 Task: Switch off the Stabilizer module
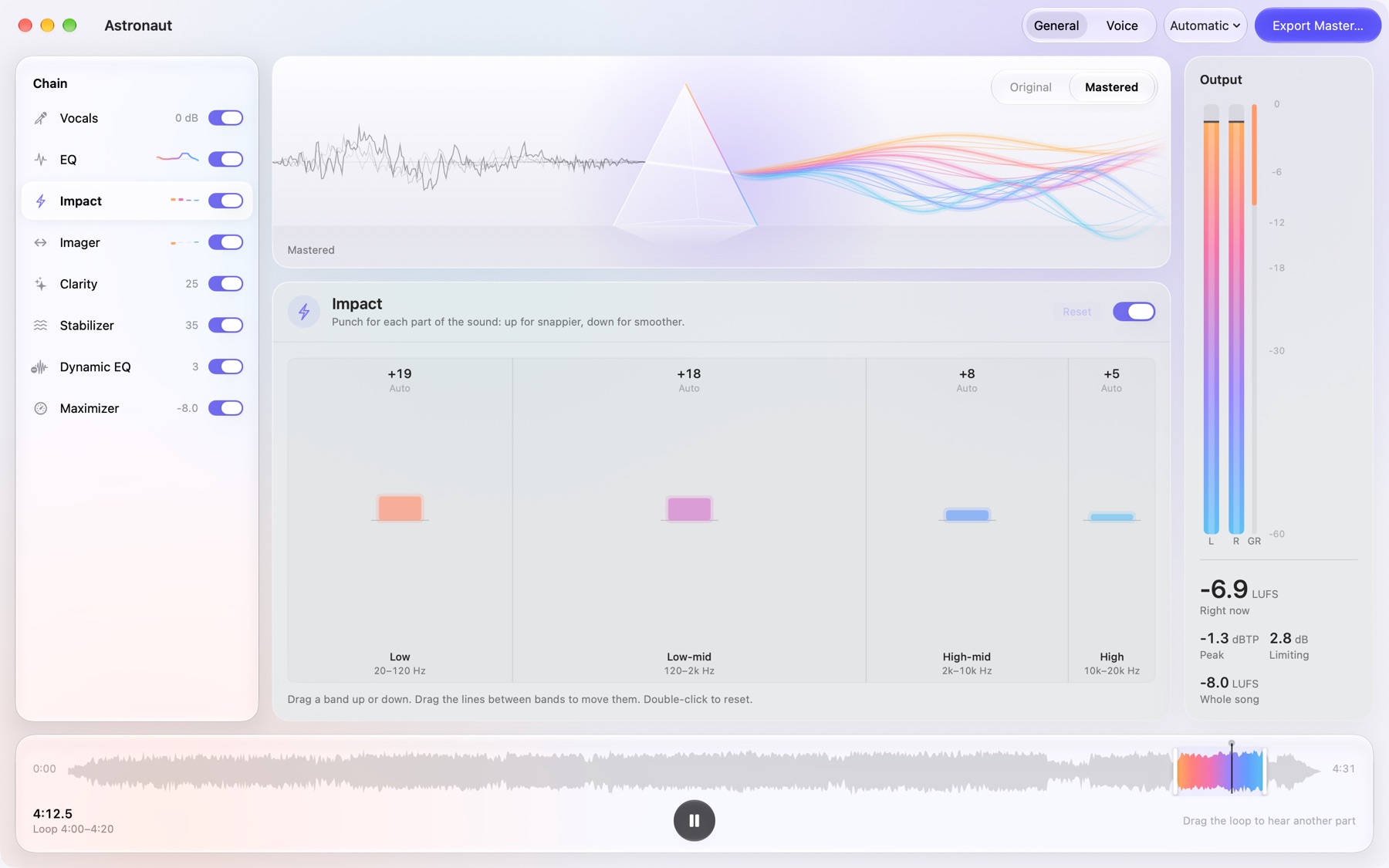pyautogui.click(x=226, y=326)
